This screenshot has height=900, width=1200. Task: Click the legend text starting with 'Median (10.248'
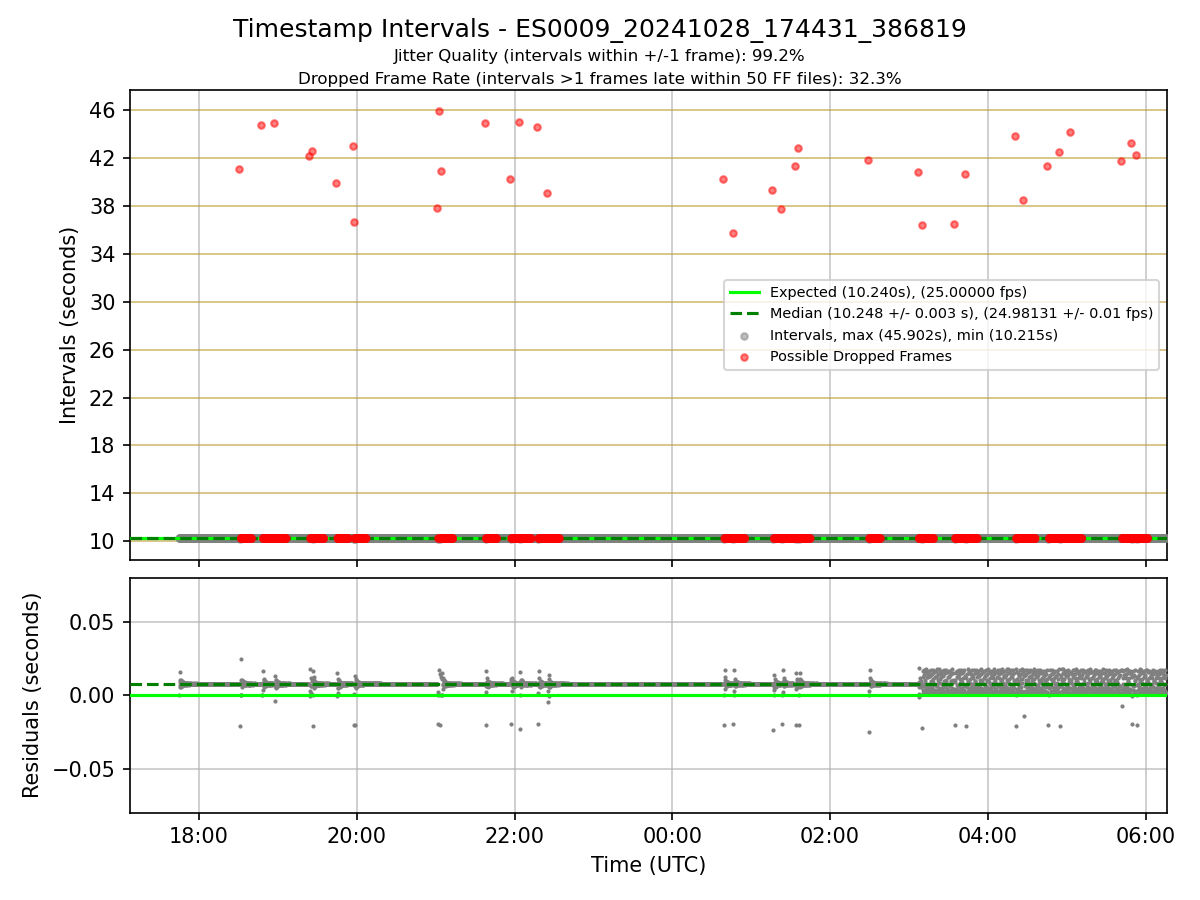click(x=961, y=313)
